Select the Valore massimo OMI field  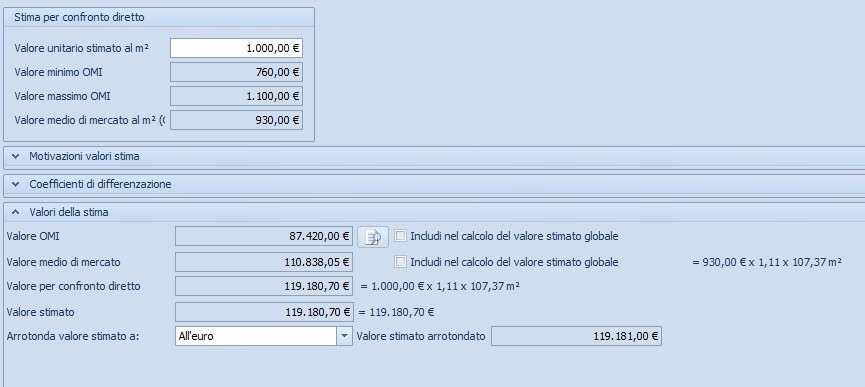click(x=236, y=96)
